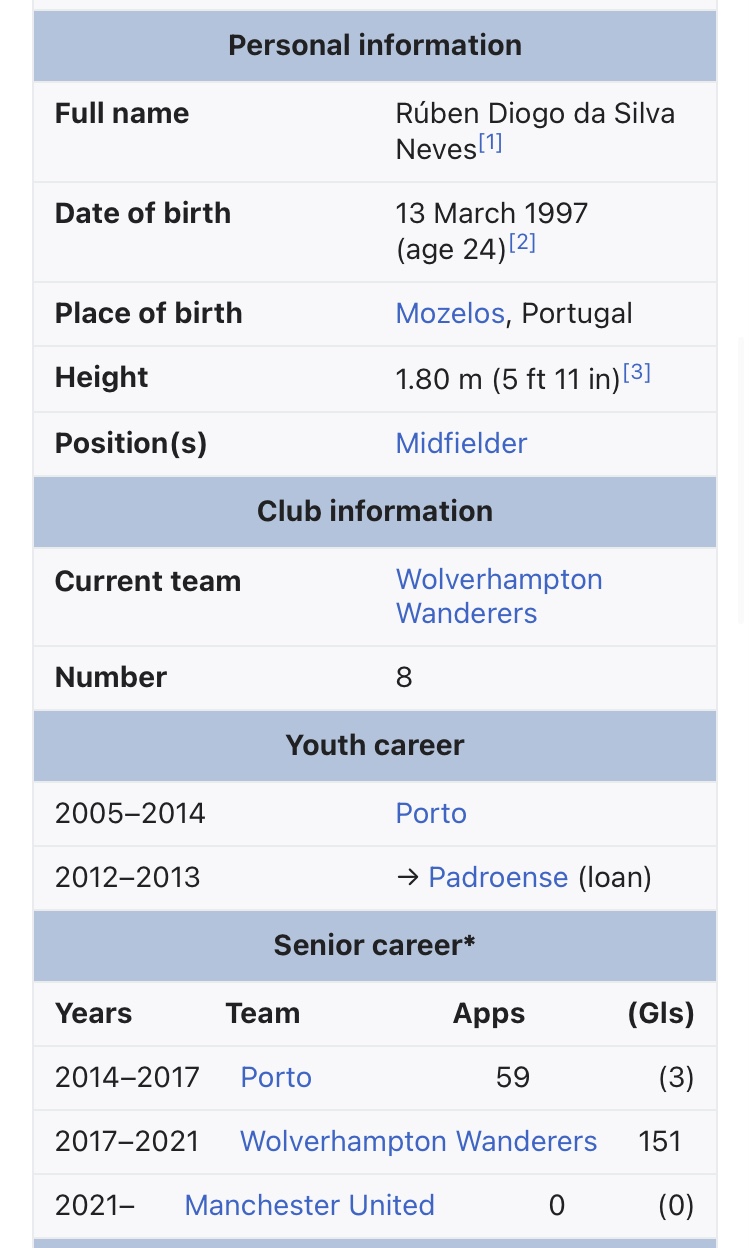Click the 13 March 1997 birth date

click(492, 213)
